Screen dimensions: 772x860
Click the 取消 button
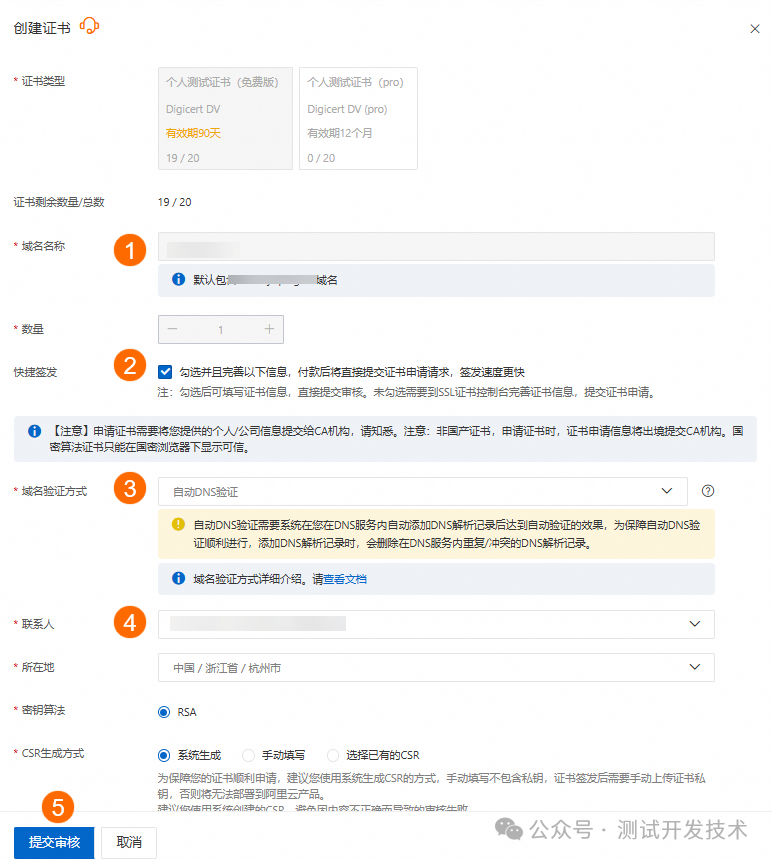pos(129,842)
